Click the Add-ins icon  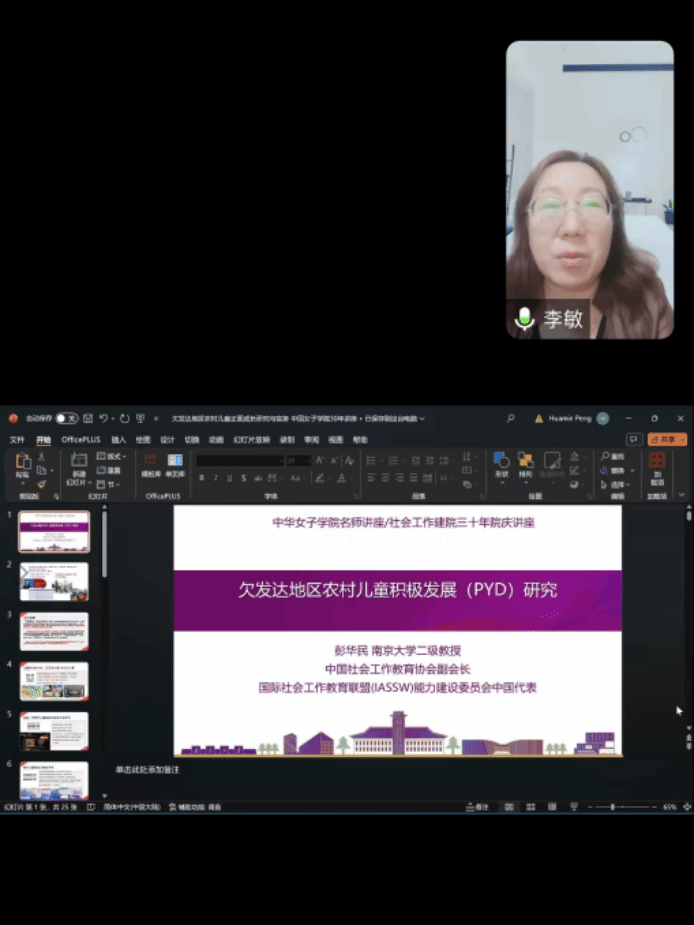pos(657,463)
